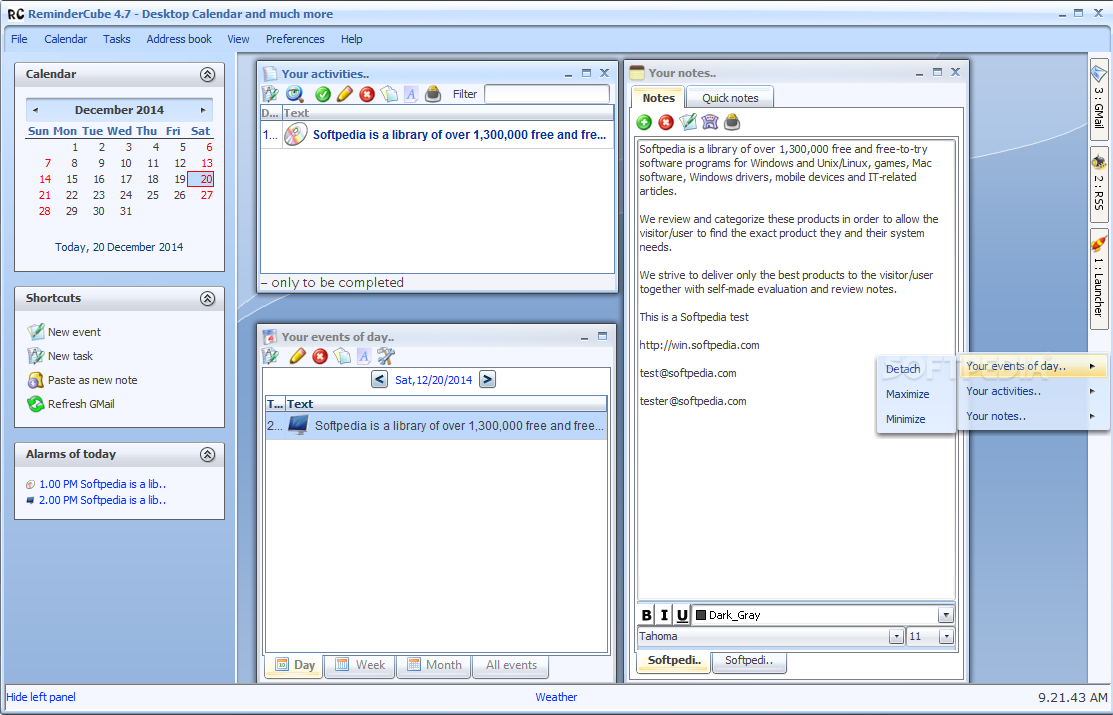Open the Address book menu

pos(179,39)
